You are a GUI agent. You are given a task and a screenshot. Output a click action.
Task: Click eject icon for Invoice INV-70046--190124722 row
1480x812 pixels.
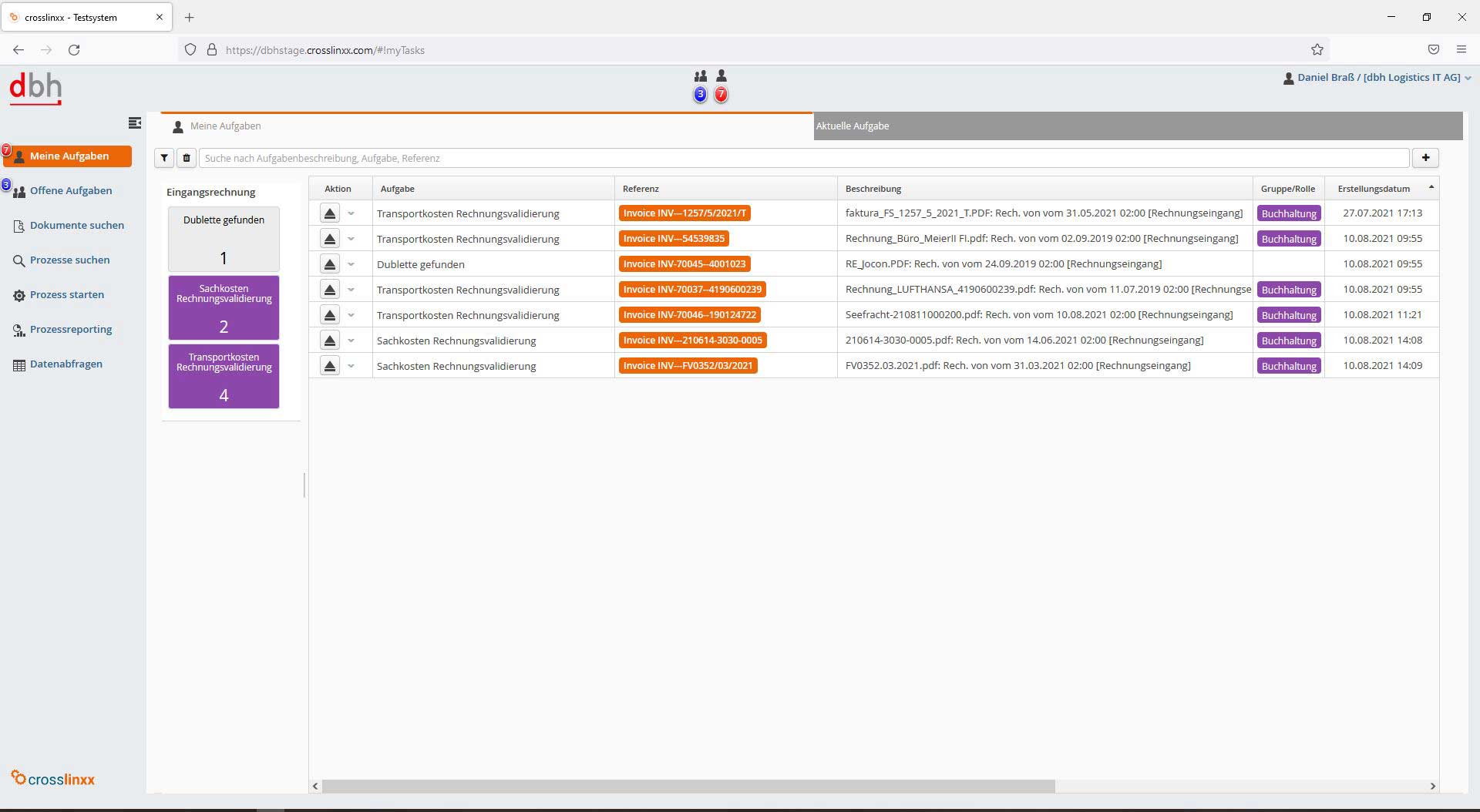point(329,315)
